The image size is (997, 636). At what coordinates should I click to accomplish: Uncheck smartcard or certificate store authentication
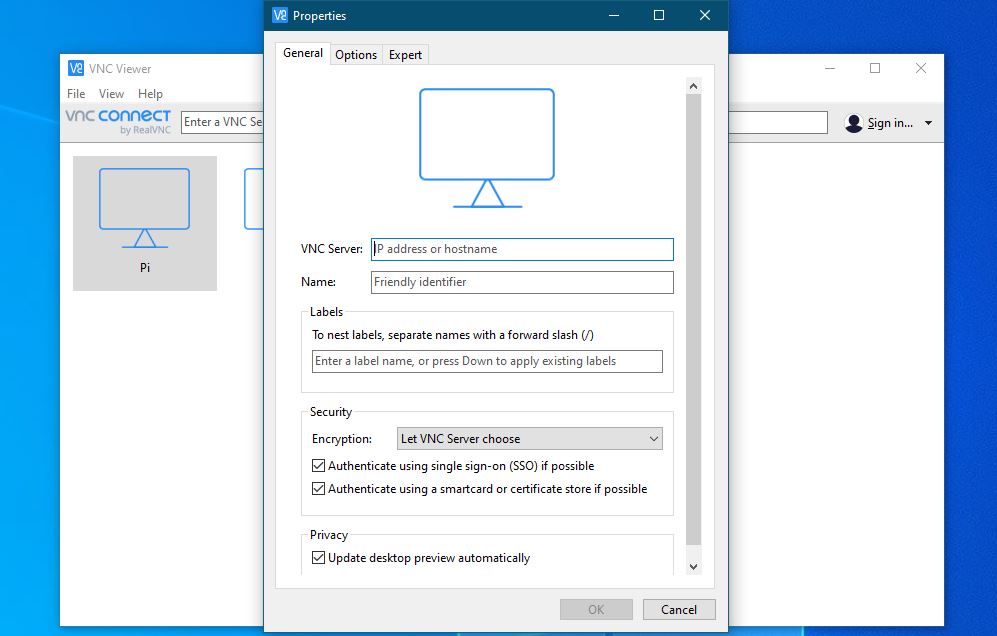(x=319, y=489)
